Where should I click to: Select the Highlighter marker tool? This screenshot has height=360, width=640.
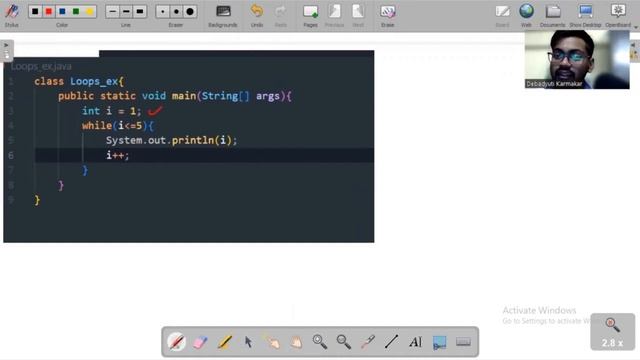click(x=224, y=342)
